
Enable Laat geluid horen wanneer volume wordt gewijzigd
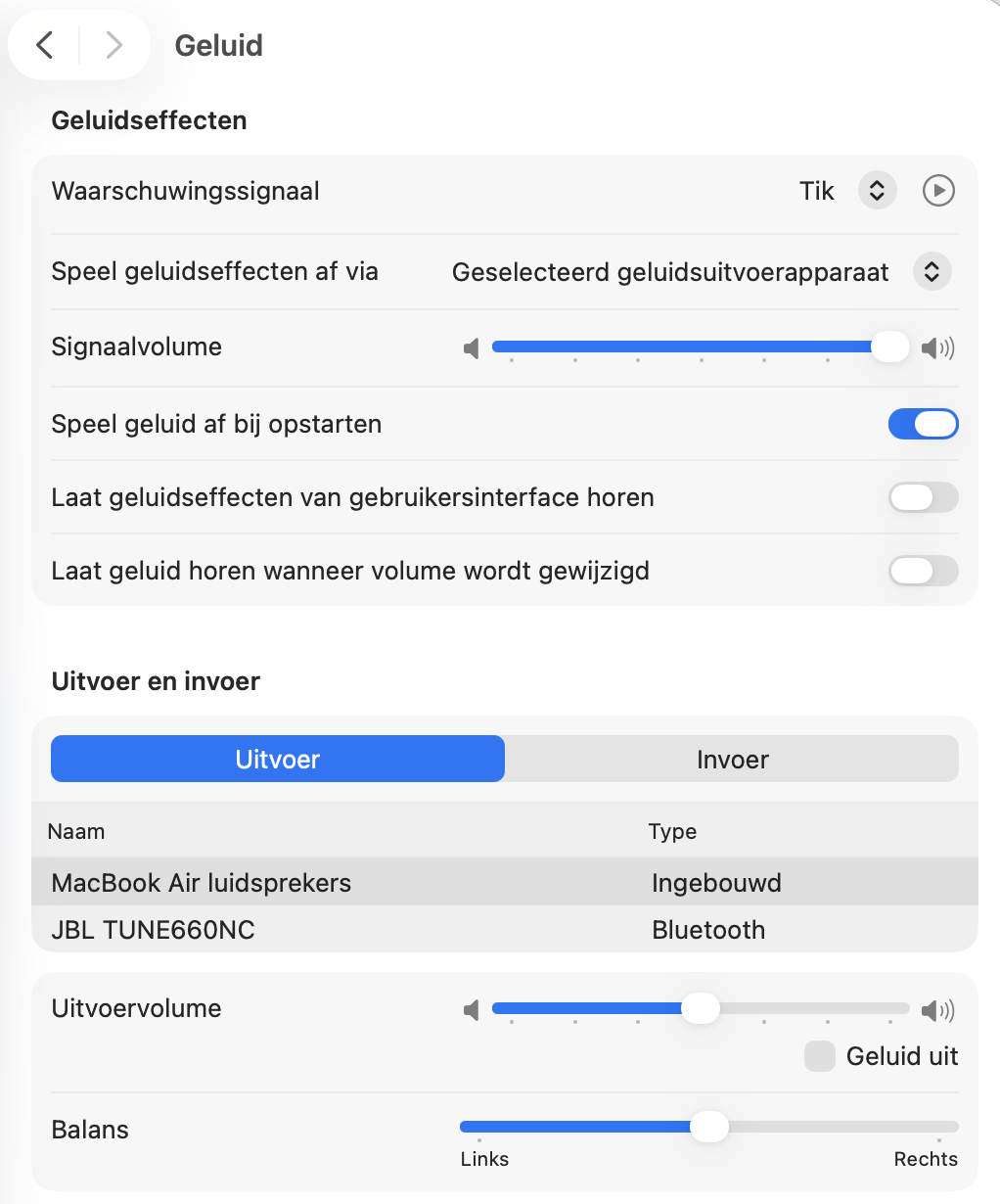pos(923,571)
